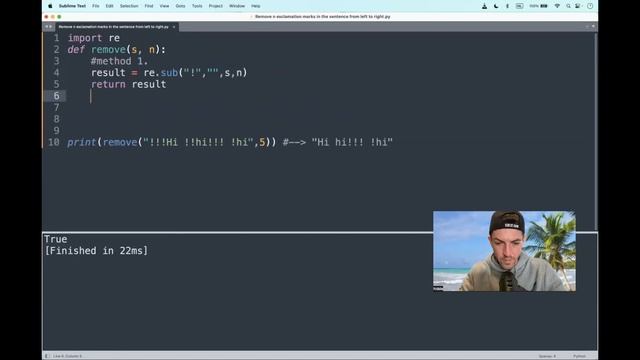Open the Python syntax selector

(579, 356)
